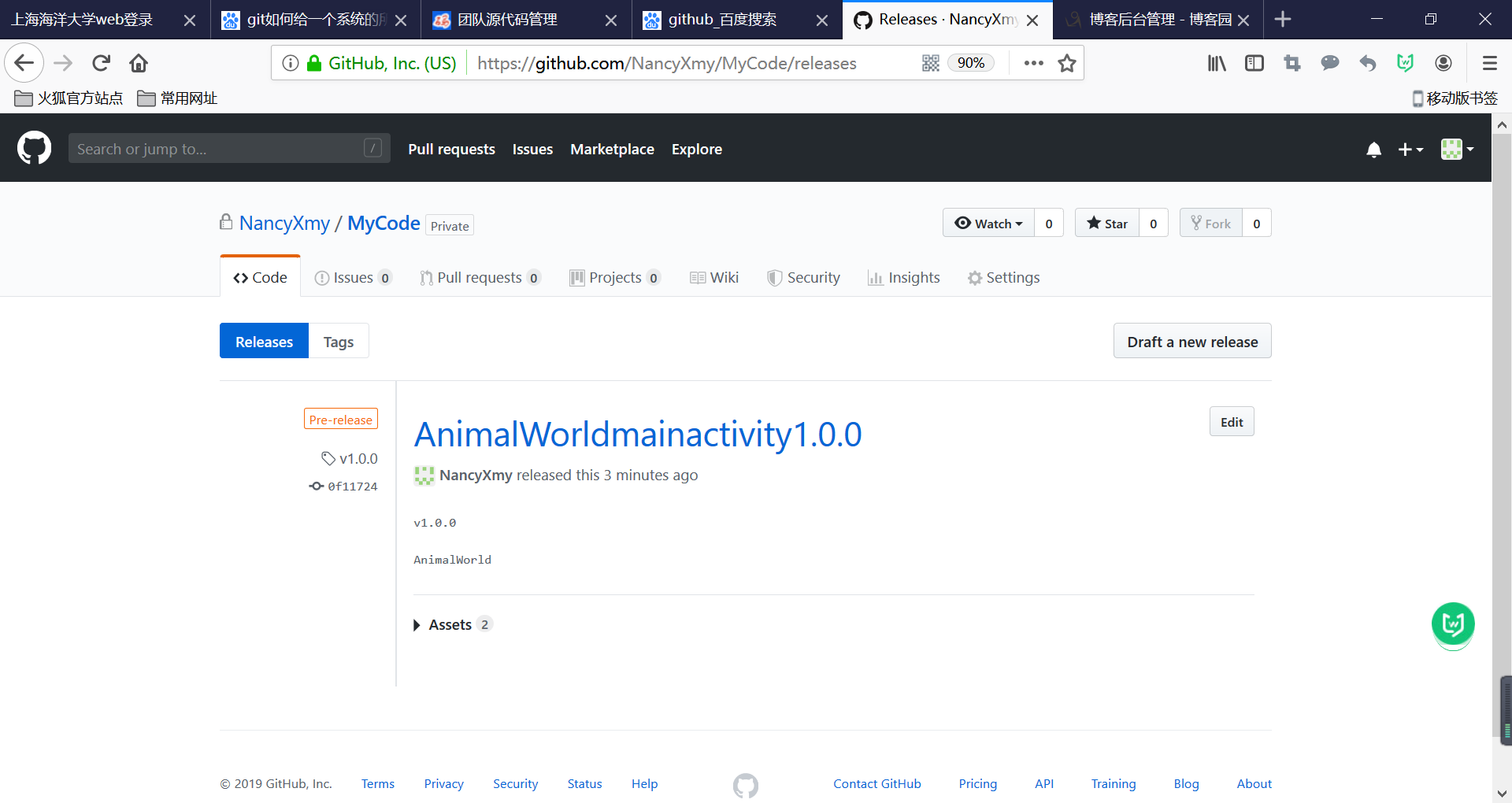Open Explore in the top navigation
This screenshot has width=1512, height=803.
[x=697, y=150]
